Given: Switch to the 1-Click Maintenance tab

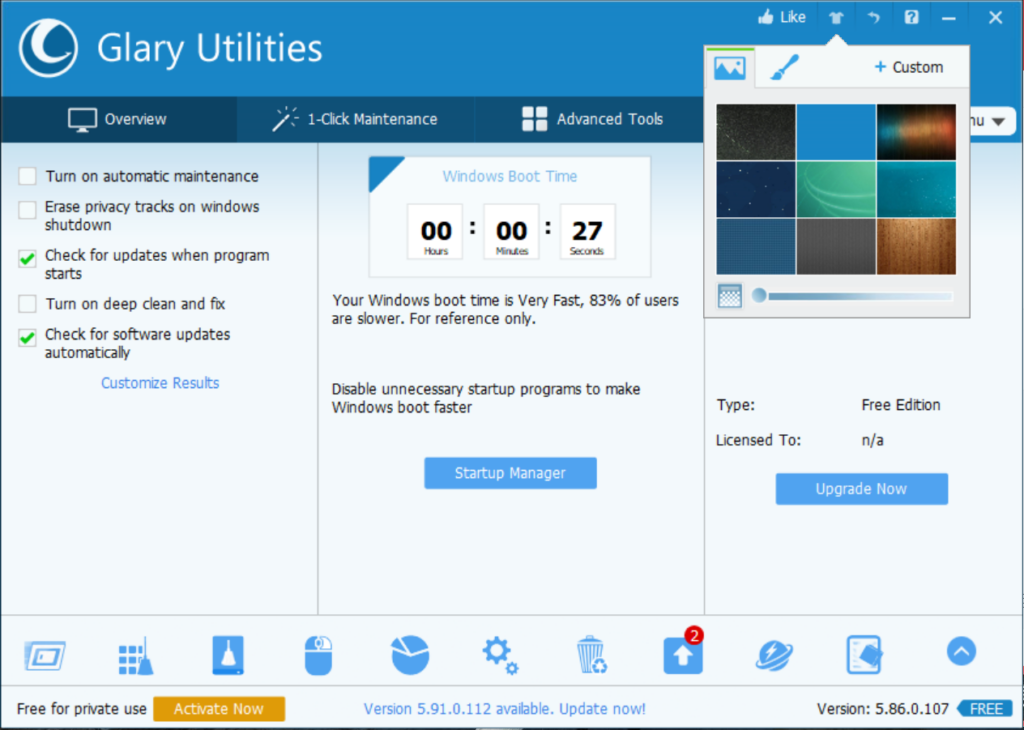Looking at the screenshot, I should point(355,119).
